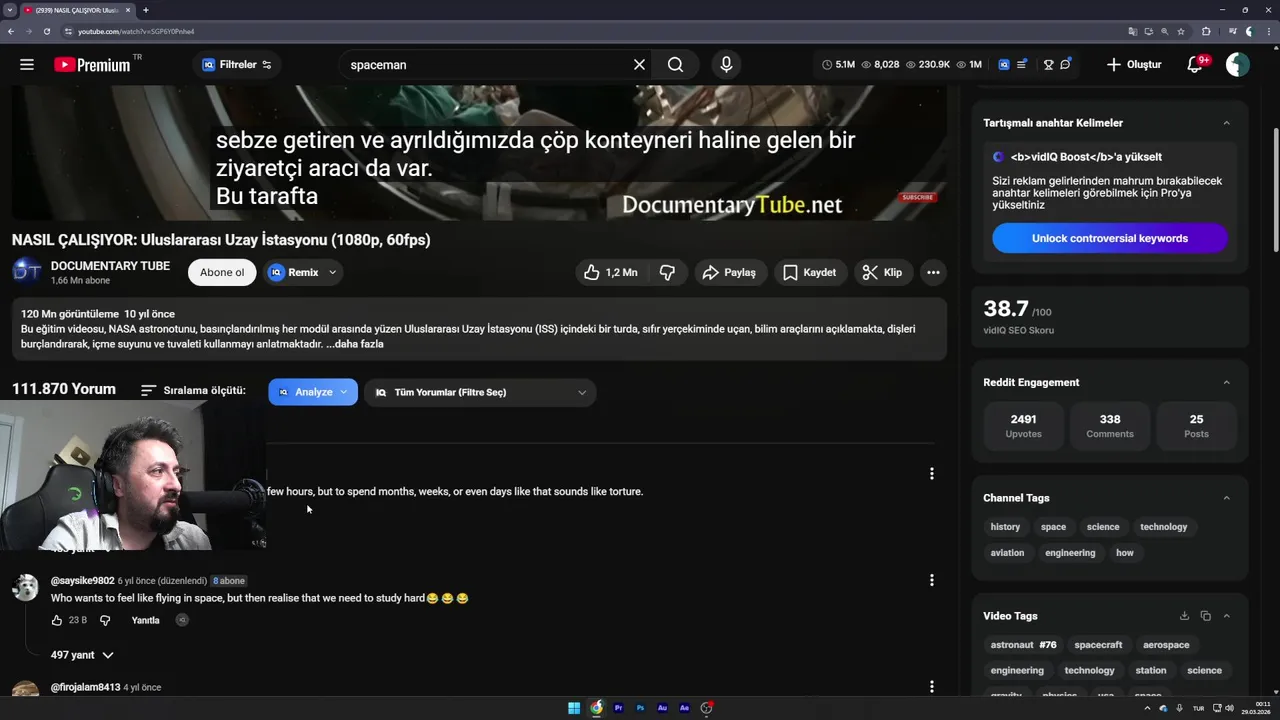Open notifications bell with 9+ badge
The height and width of the screenshot is (720, 1280).
(1195, 64)
